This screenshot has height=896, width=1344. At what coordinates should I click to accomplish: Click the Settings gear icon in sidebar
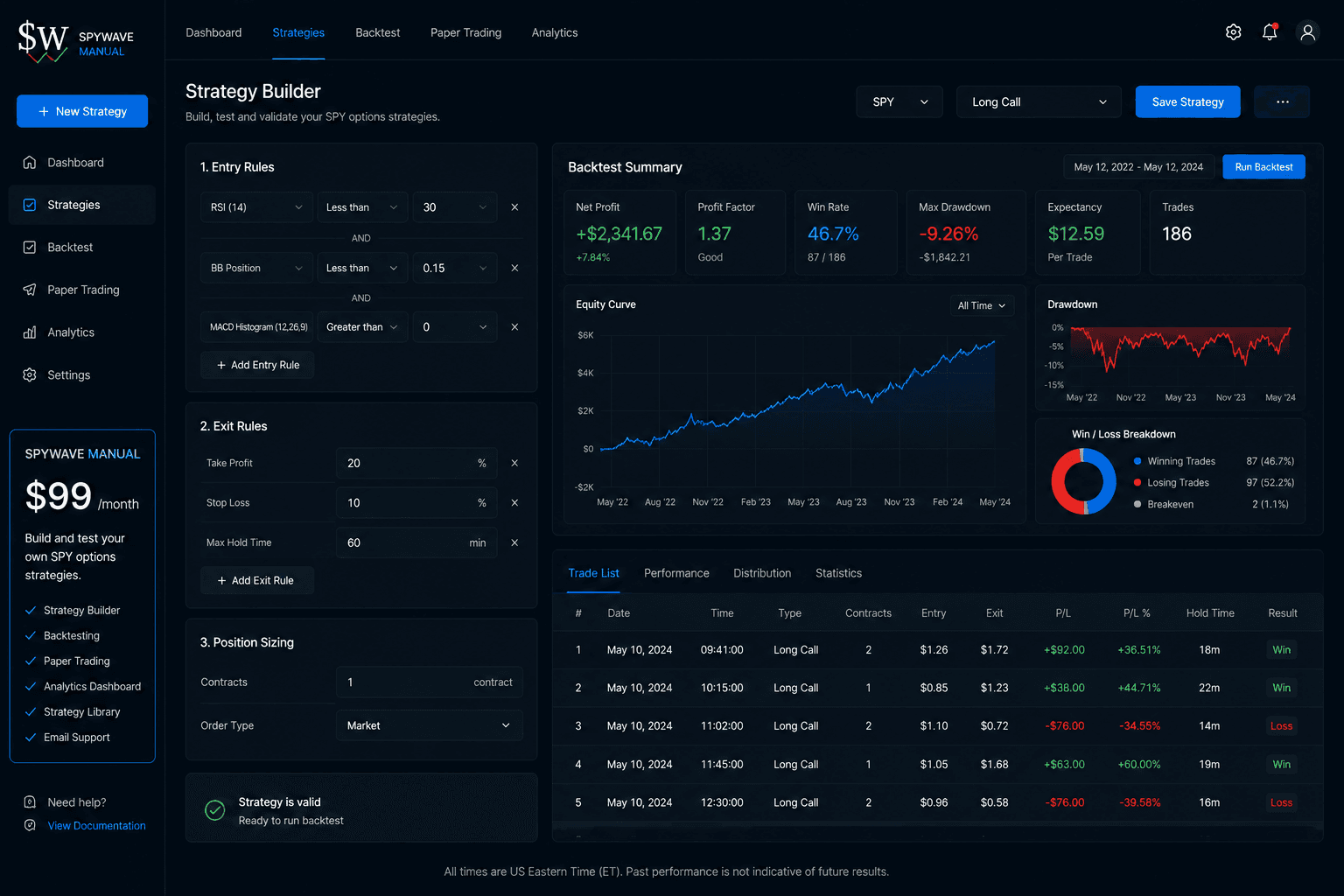(x=30, y=374)
